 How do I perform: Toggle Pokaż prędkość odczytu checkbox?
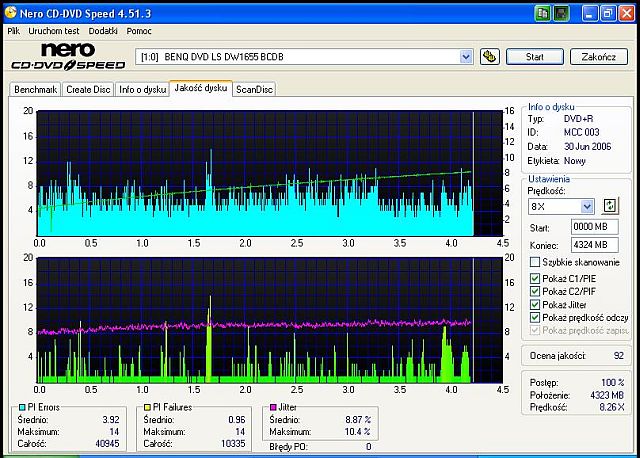click(x=535, y=317)
